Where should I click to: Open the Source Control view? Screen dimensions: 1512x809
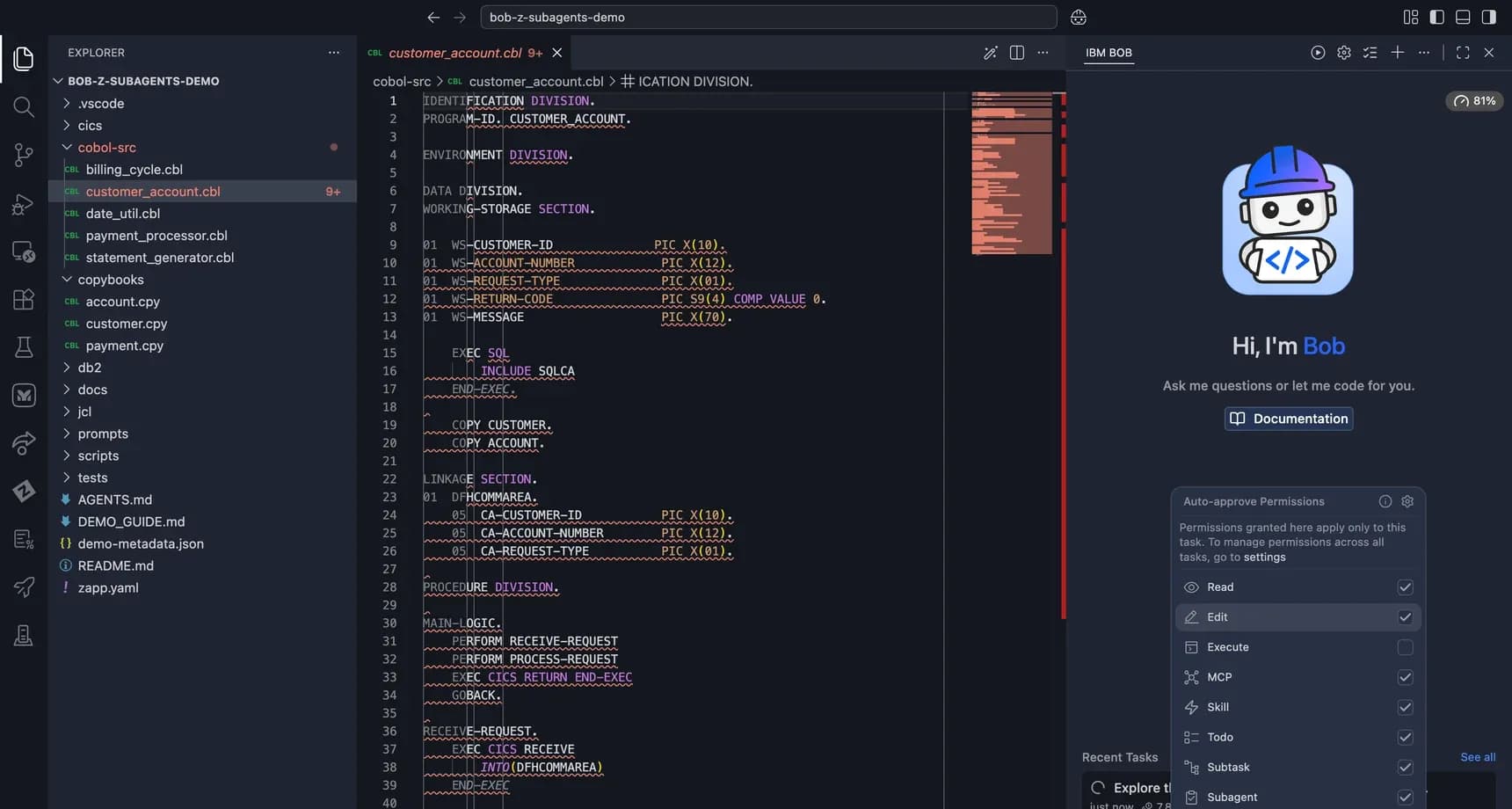(24, 156)
